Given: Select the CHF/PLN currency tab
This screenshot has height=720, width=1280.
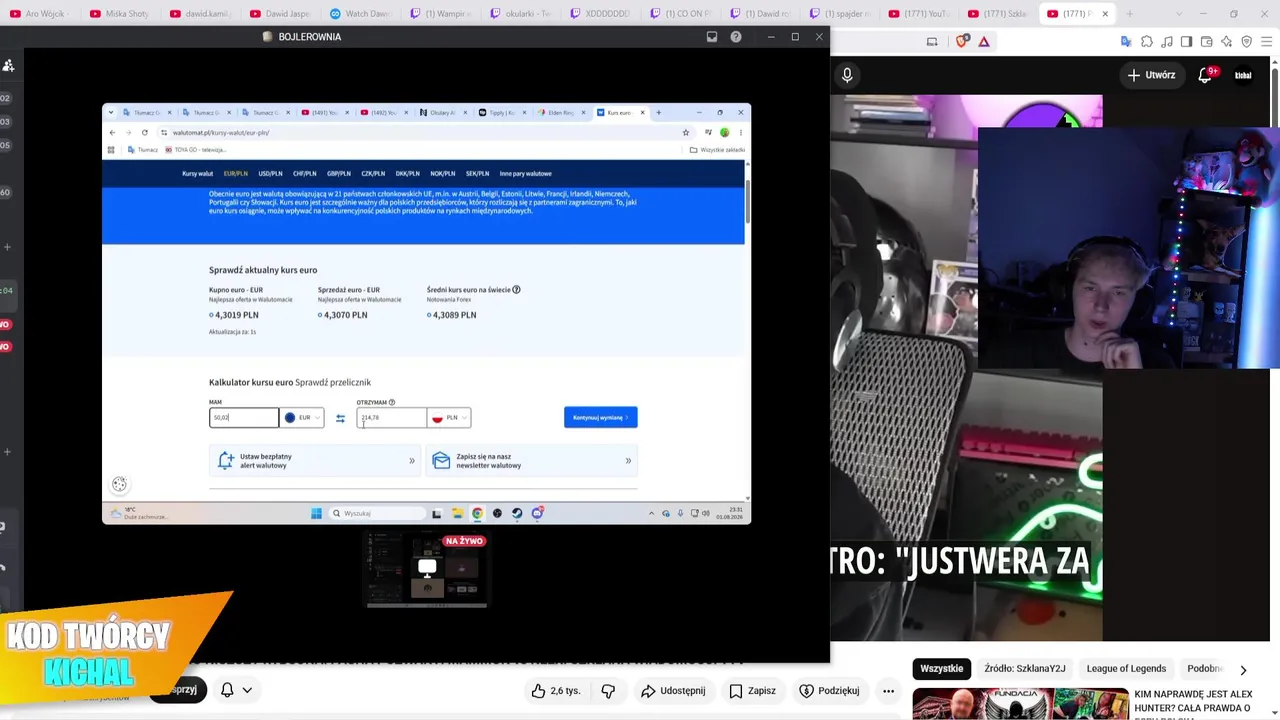Looking at the screenshot, I should click(x=305, y=174).
